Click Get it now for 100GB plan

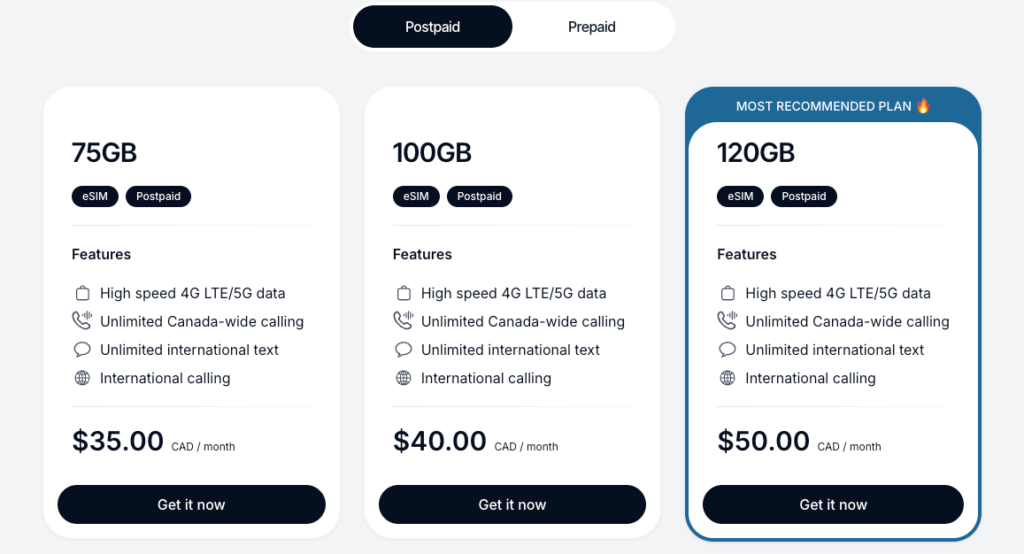512,505
